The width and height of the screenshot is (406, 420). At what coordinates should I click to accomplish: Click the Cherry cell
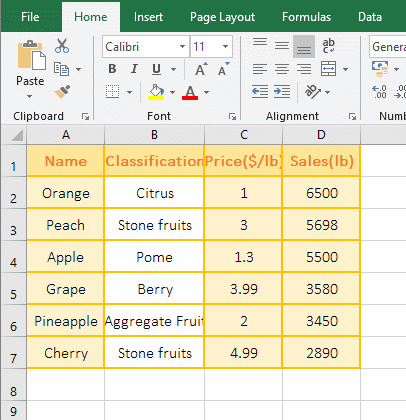[x=66, y=353]
